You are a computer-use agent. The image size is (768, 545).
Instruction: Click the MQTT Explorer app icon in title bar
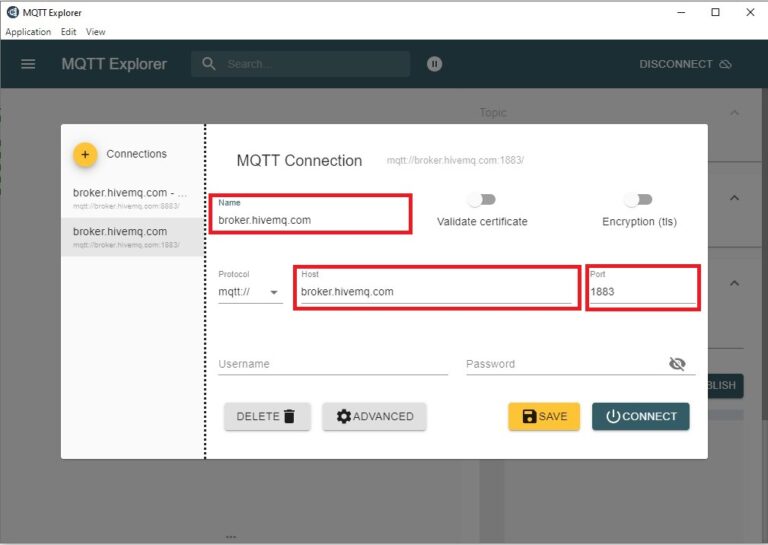pyautogui.click(x=12, y=13)
